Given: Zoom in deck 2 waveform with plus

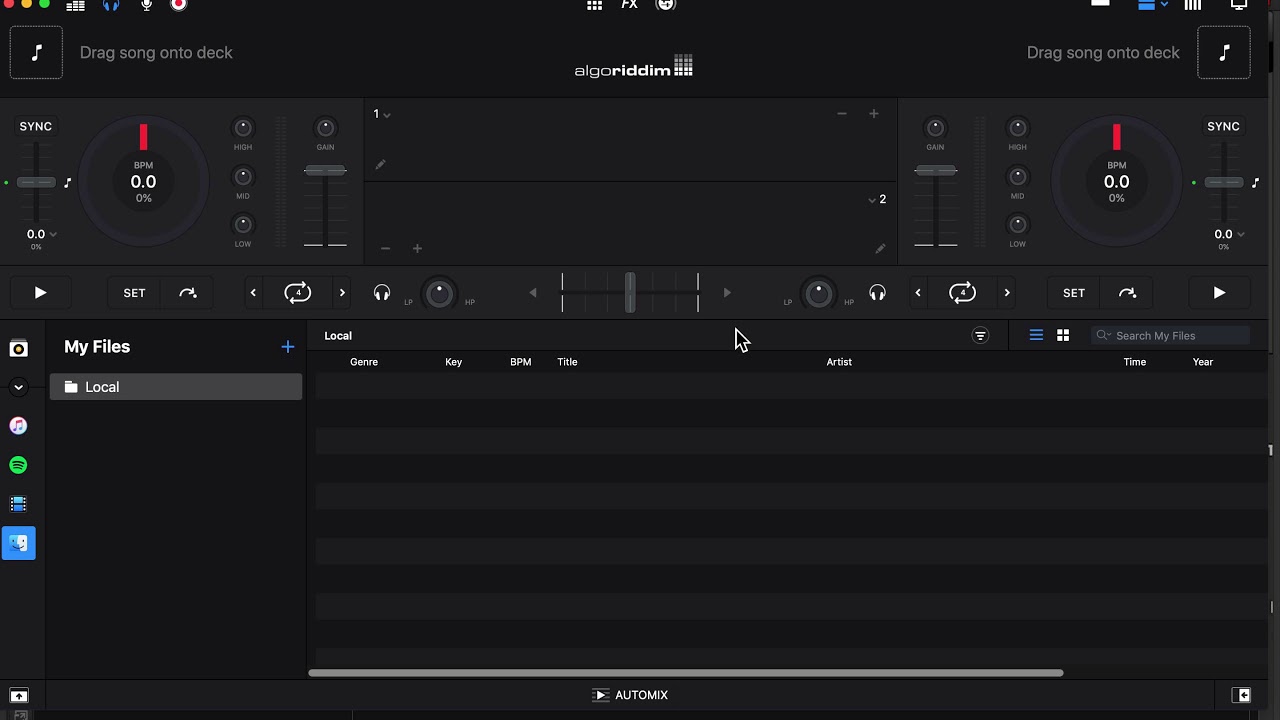Looking at the screenshot, I should [x=417, y=248].
